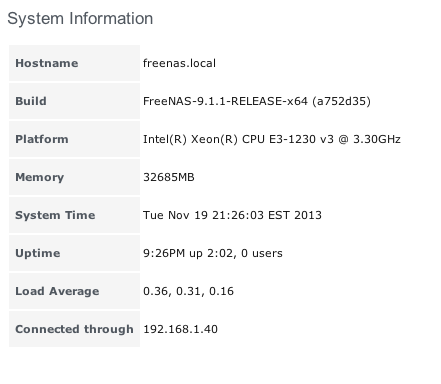This screenshot has height=384, width=441.
Task: Click the a752d35 build hash text
Action: click(x=341, y=101)
